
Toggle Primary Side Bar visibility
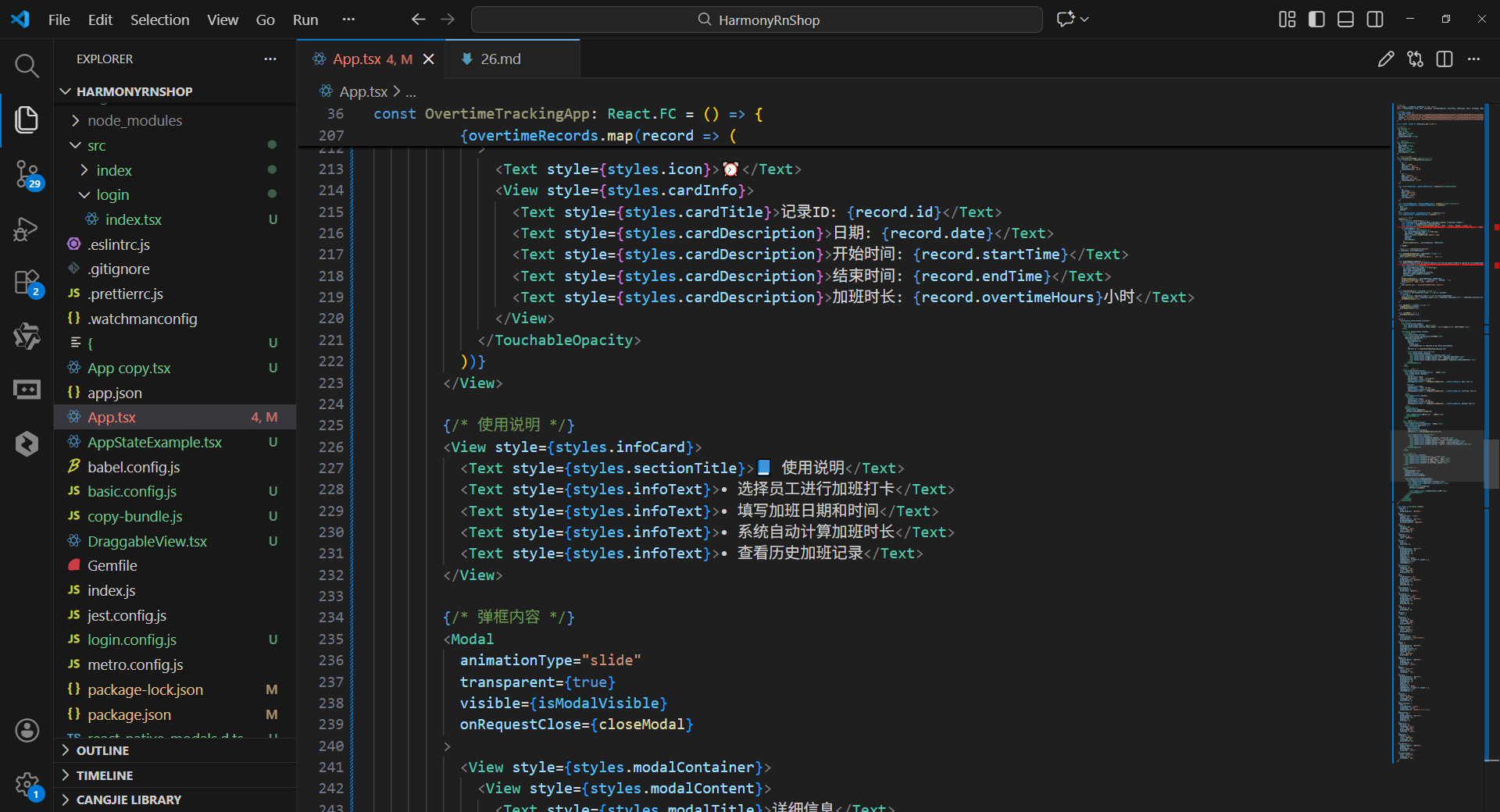[1316, 20]
